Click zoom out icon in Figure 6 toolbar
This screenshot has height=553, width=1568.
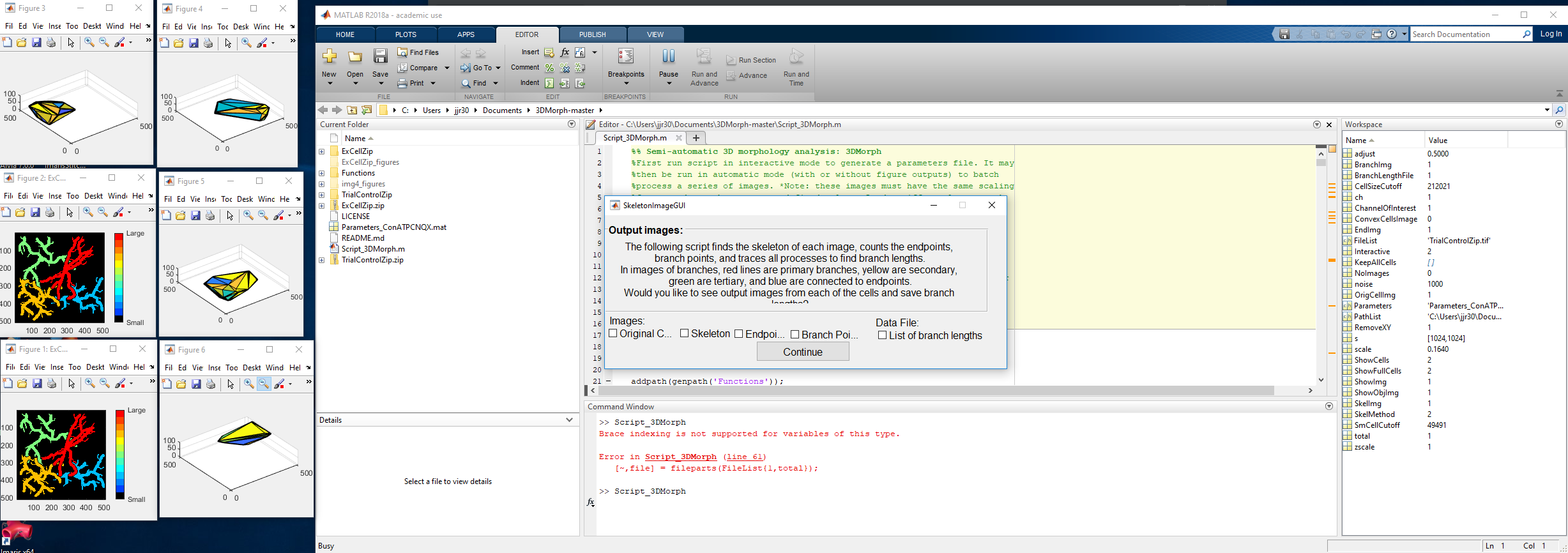[x=263, y=384]
